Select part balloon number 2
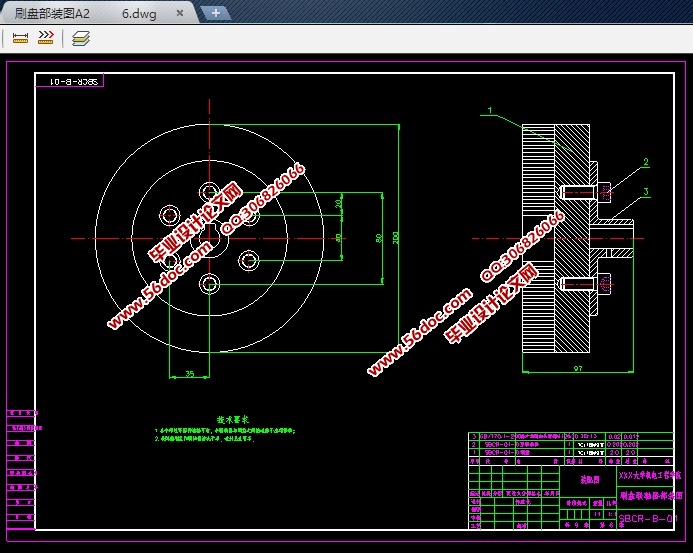This screenshot has height=553, width=693. pos(645,162)
